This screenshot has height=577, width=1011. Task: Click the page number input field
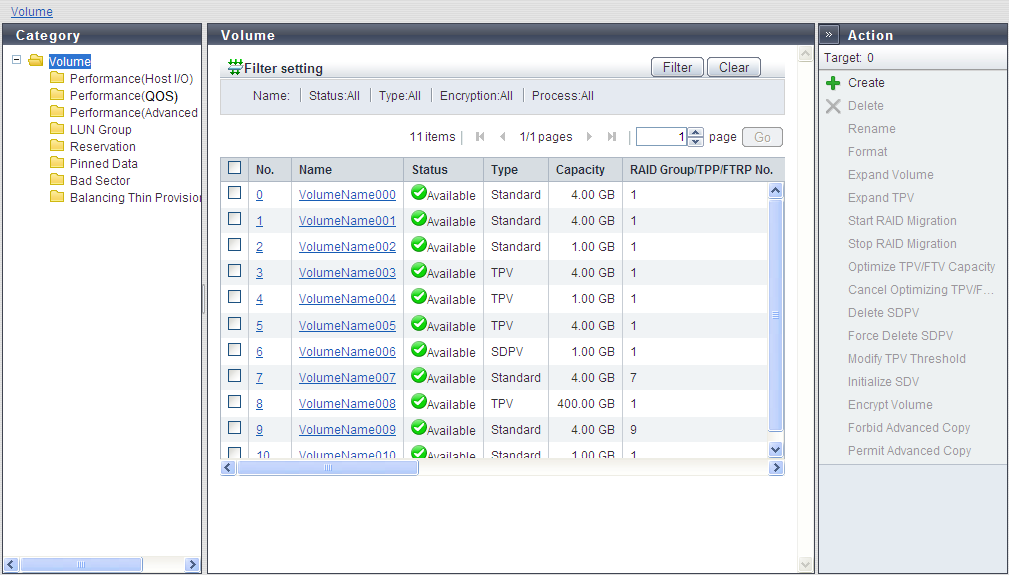pyautogui.click(x=661, y=137)
